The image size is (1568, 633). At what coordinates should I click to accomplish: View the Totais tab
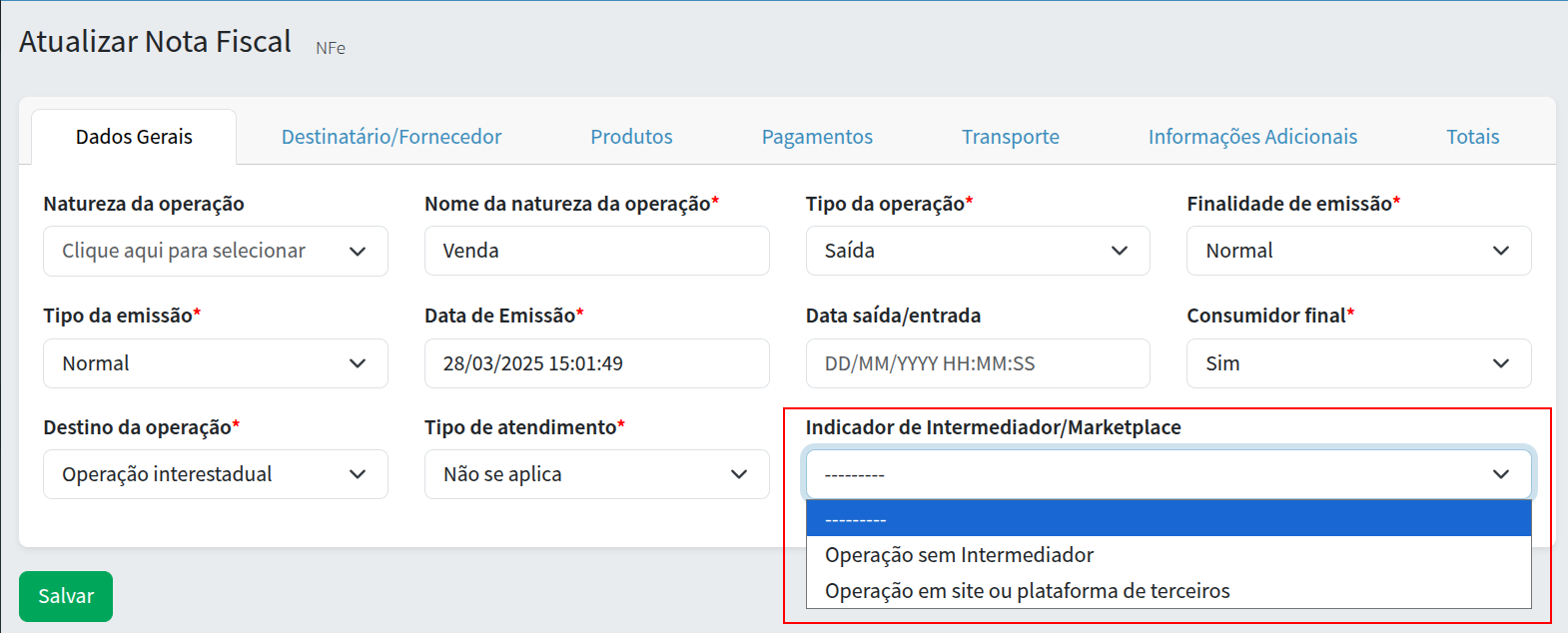[x=1472, y=137]
